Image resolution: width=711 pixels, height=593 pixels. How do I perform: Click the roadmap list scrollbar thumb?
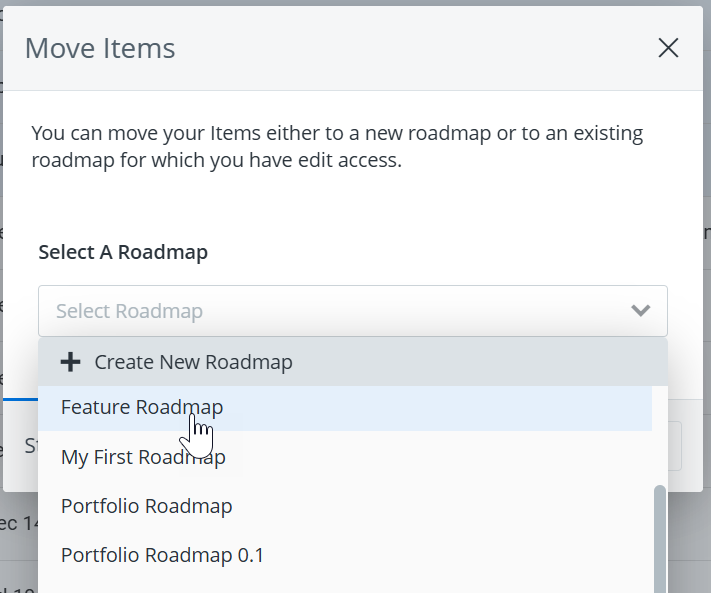coord(659,540)
